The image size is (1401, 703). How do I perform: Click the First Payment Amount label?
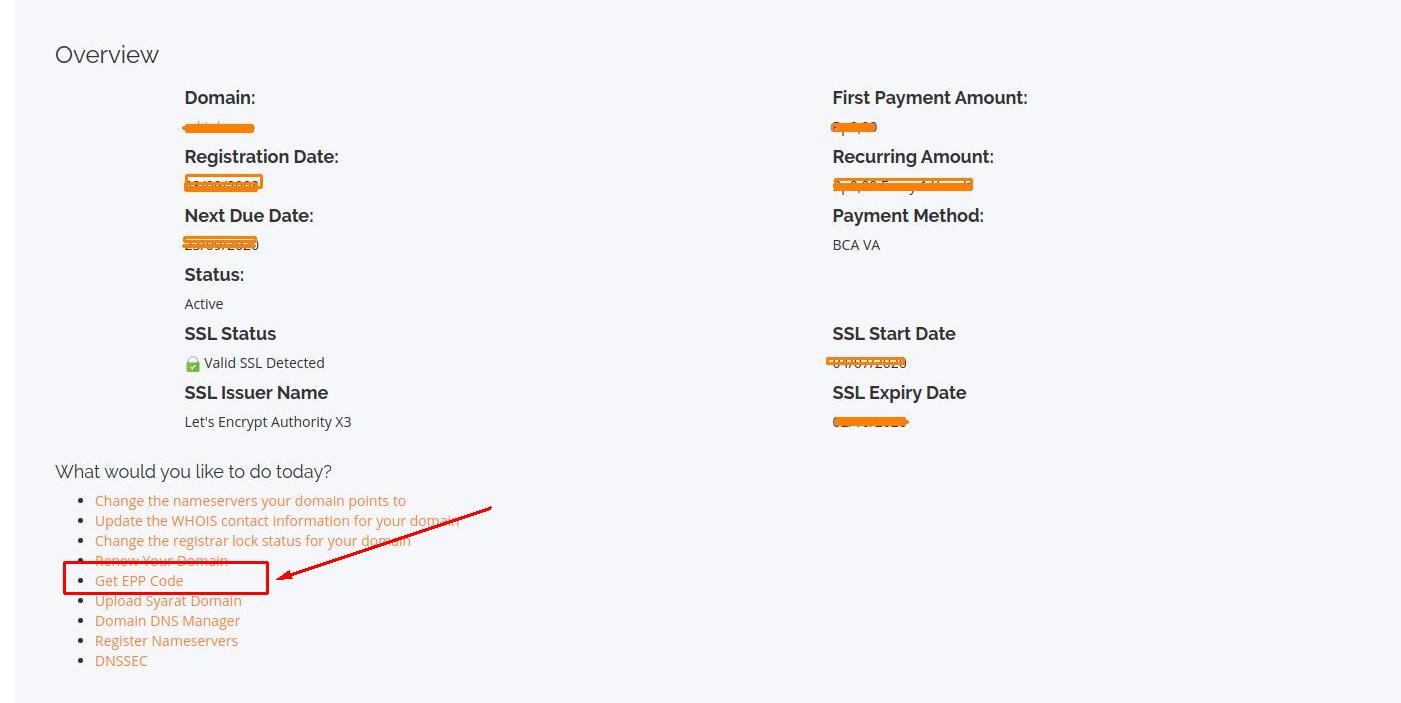click(930, 98)
